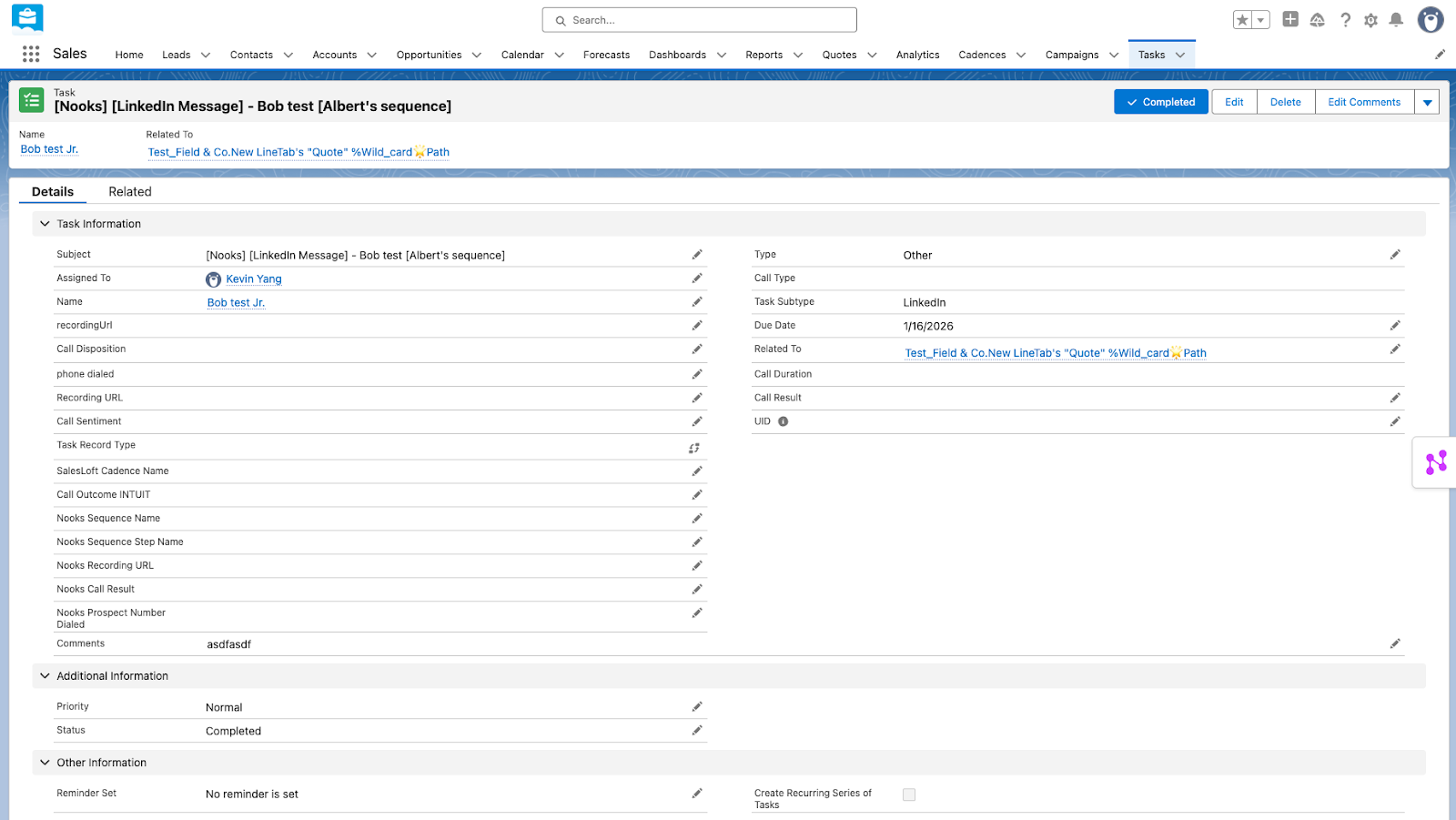Click the Favorites star icon

pyautogui.click(x=1242, y=20)
